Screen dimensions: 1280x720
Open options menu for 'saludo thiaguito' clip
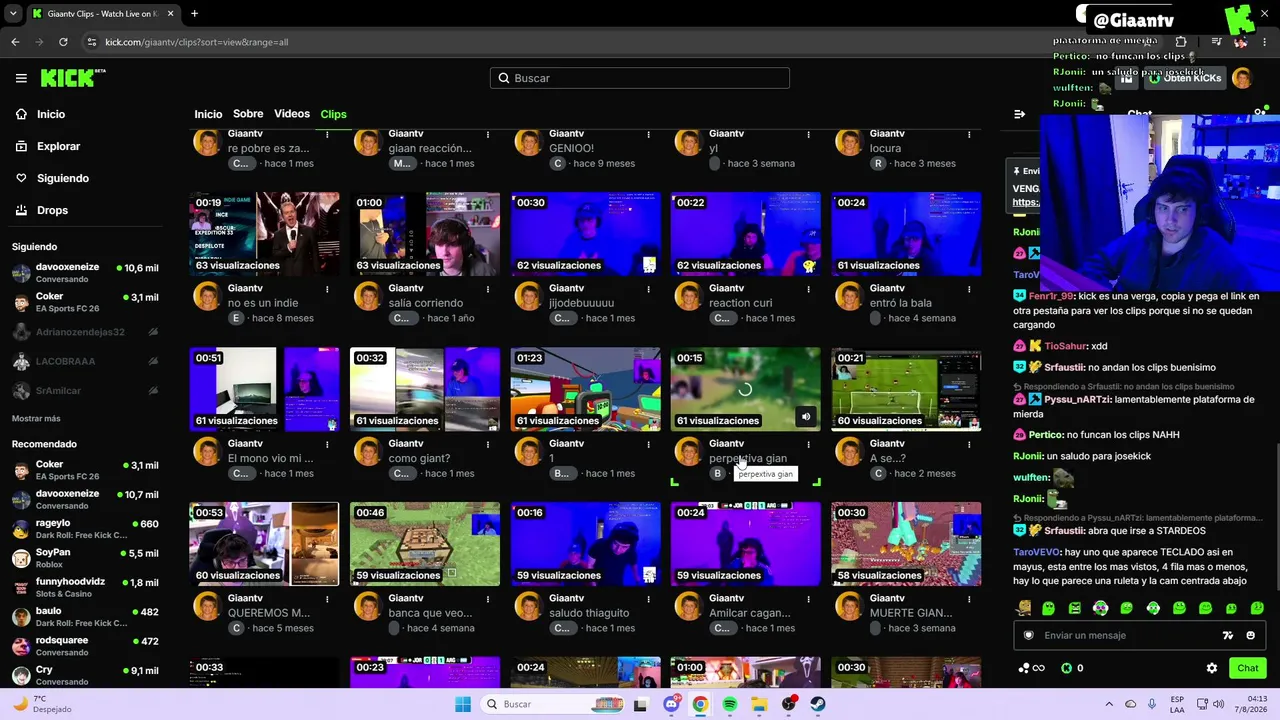(648, 599)
